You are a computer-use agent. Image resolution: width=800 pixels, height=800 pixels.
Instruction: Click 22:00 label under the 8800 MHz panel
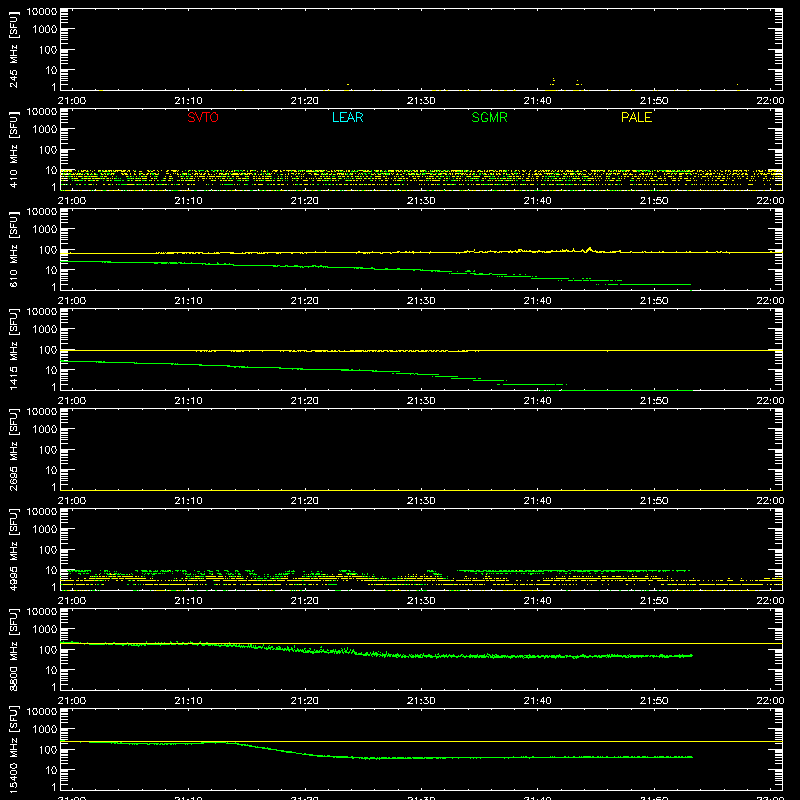[770, 701]
